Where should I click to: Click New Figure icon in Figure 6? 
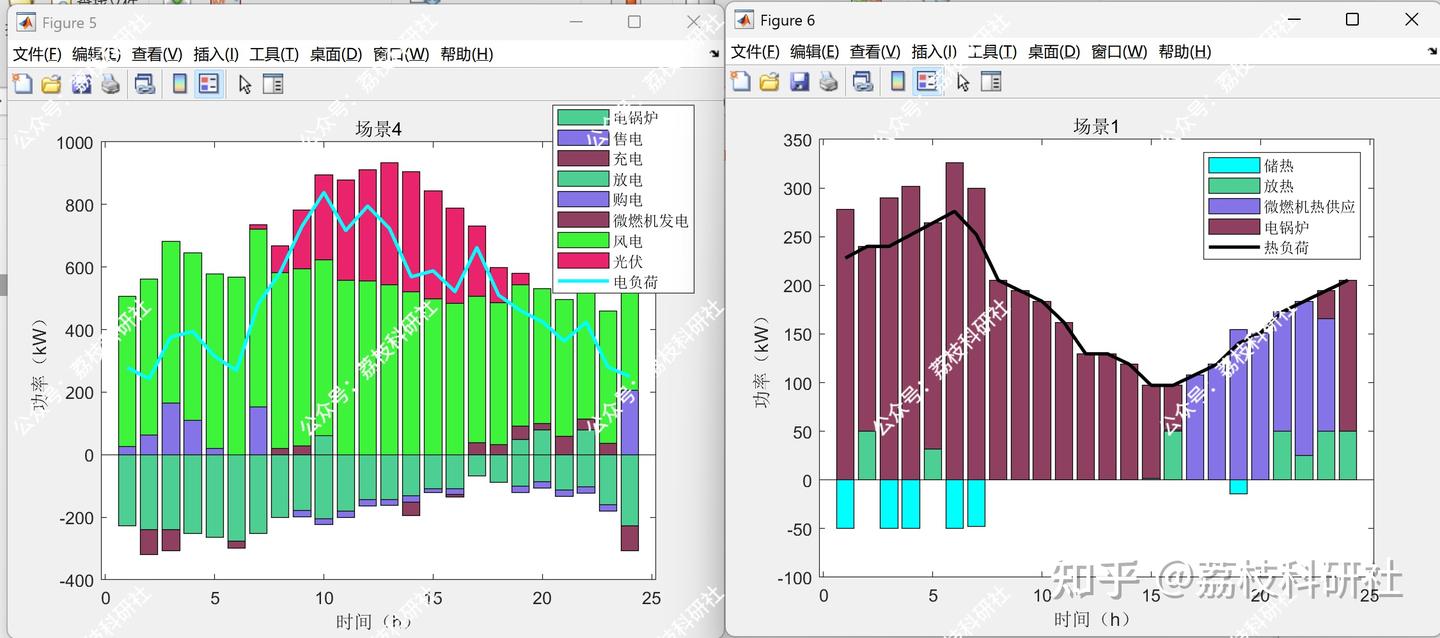(x=740, y=82)
